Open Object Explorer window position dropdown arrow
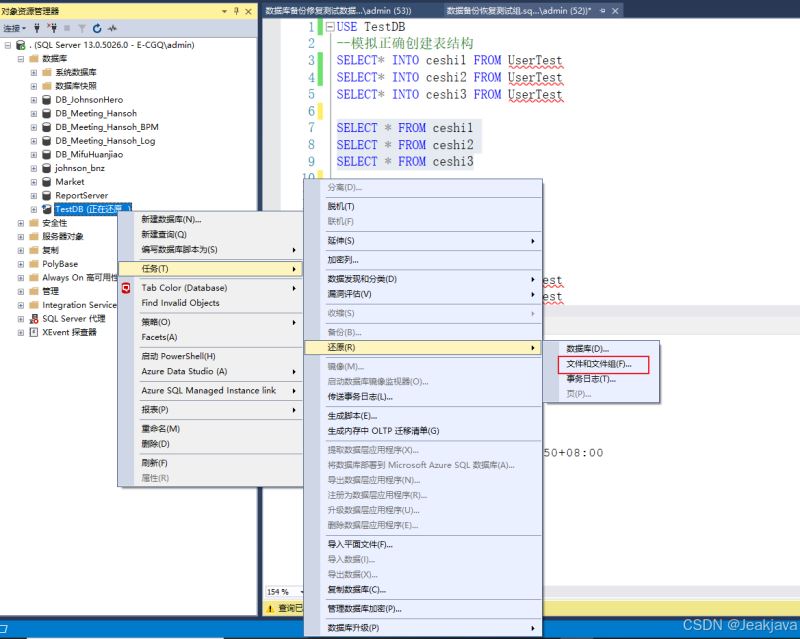Screen dimensions: 800x639 coord(224,11)
